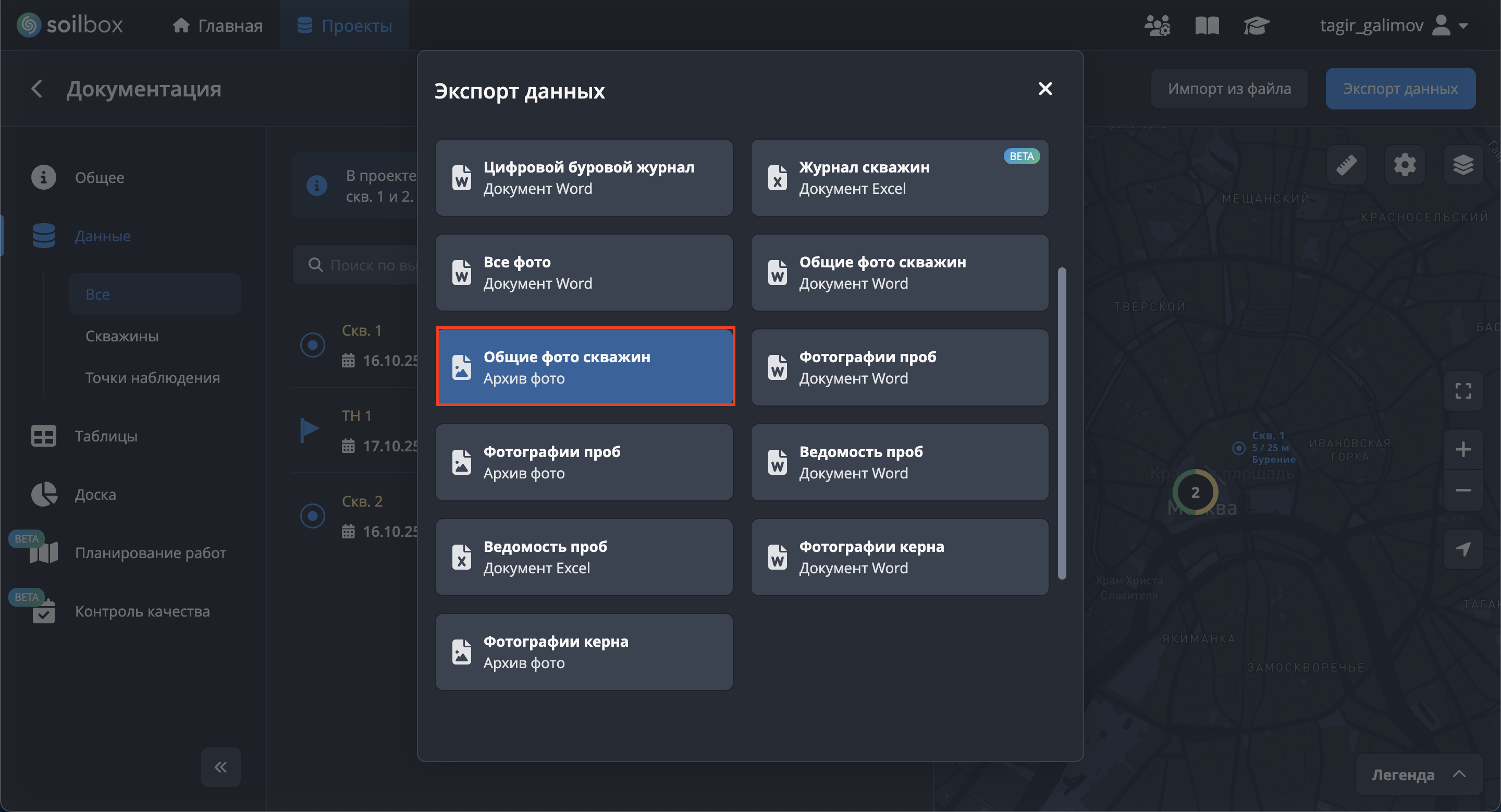Collapse the left sidebar with double chevron
1501x812 pixels.
coord(220,767)
